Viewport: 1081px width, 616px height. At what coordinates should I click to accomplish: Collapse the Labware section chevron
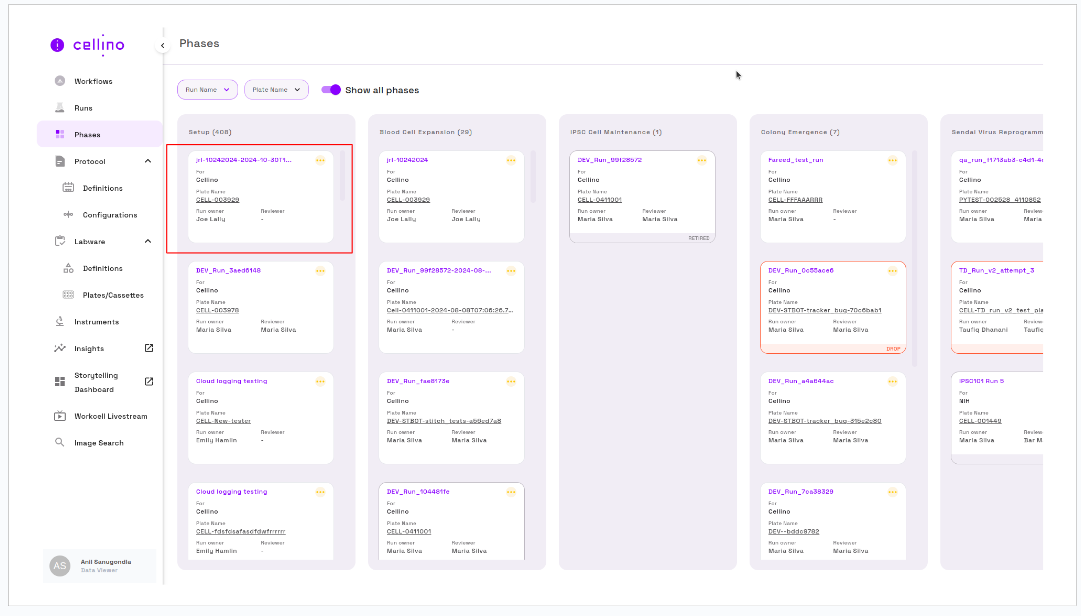point(148,241)
